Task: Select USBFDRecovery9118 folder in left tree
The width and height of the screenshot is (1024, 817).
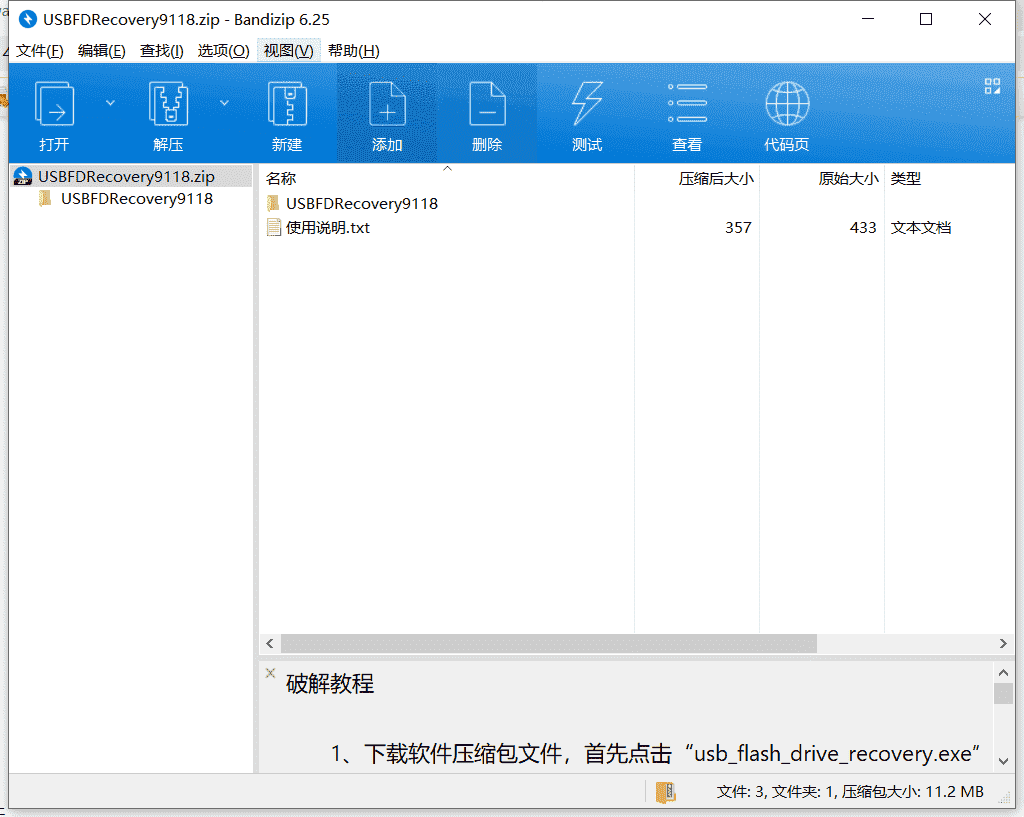Action: (x=136, y=199)
